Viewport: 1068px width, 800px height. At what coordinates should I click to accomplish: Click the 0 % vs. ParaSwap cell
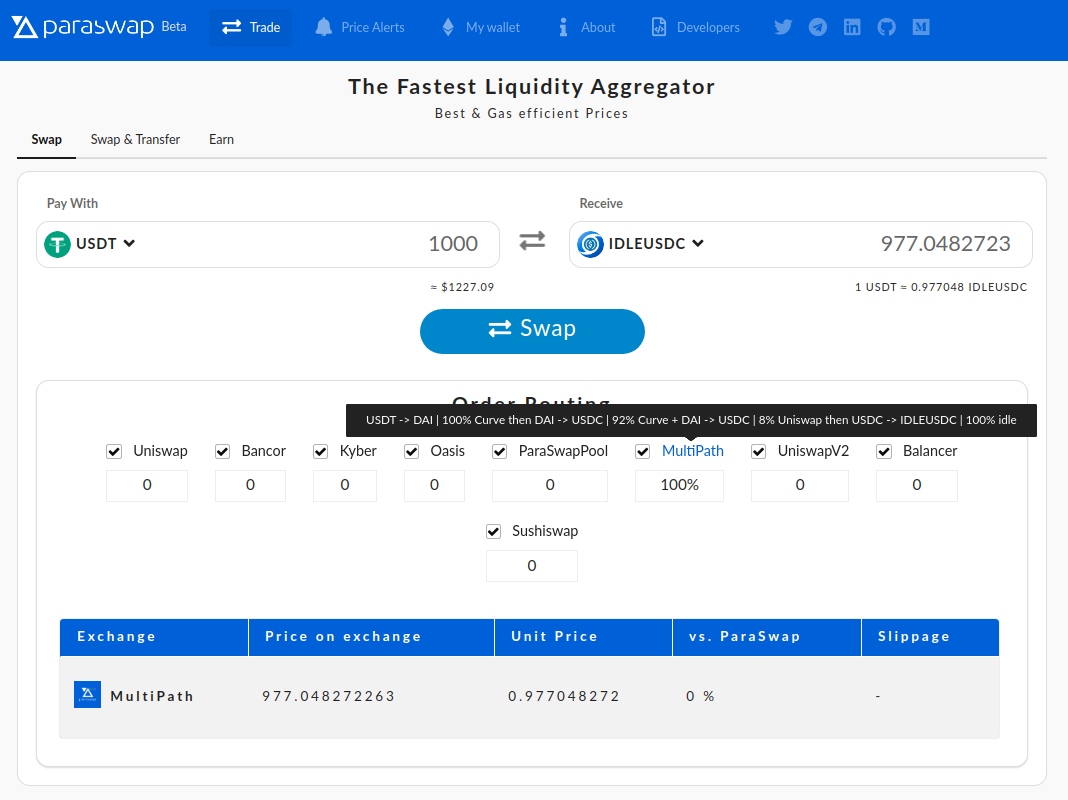[700, 696]
